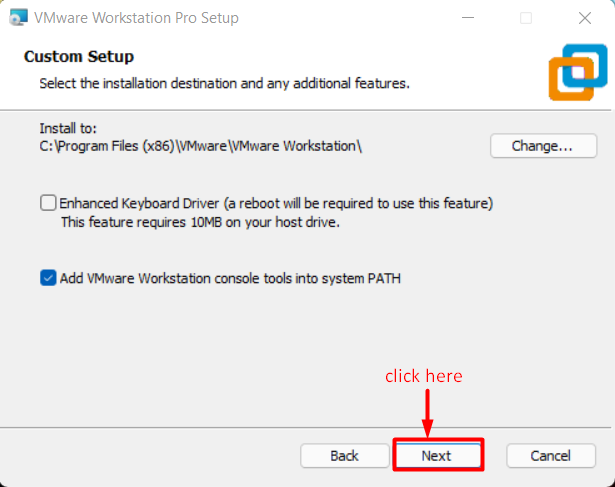615x487 pixels.
Task: Click the Custom Setup heading
Action: tap(79, 56)
